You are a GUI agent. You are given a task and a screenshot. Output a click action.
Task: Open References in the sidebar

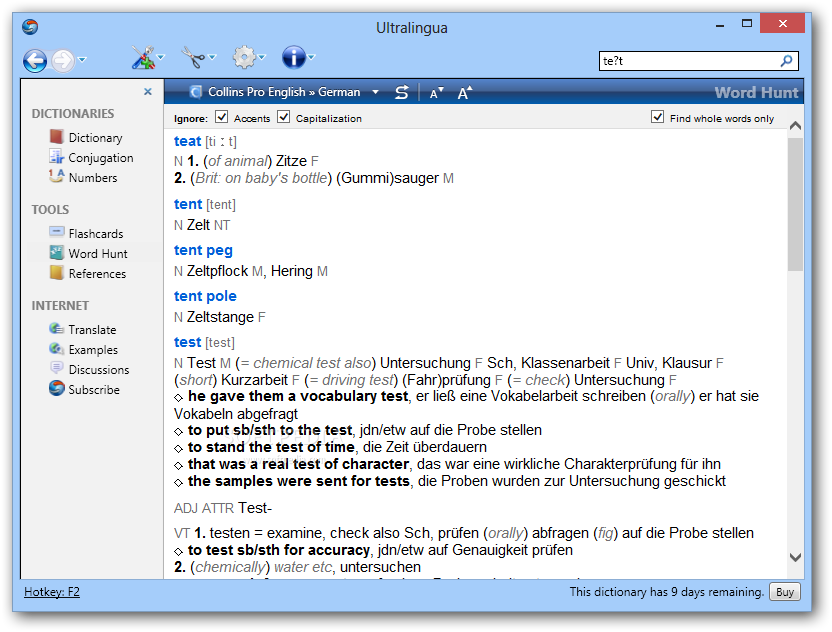(88, 274)
